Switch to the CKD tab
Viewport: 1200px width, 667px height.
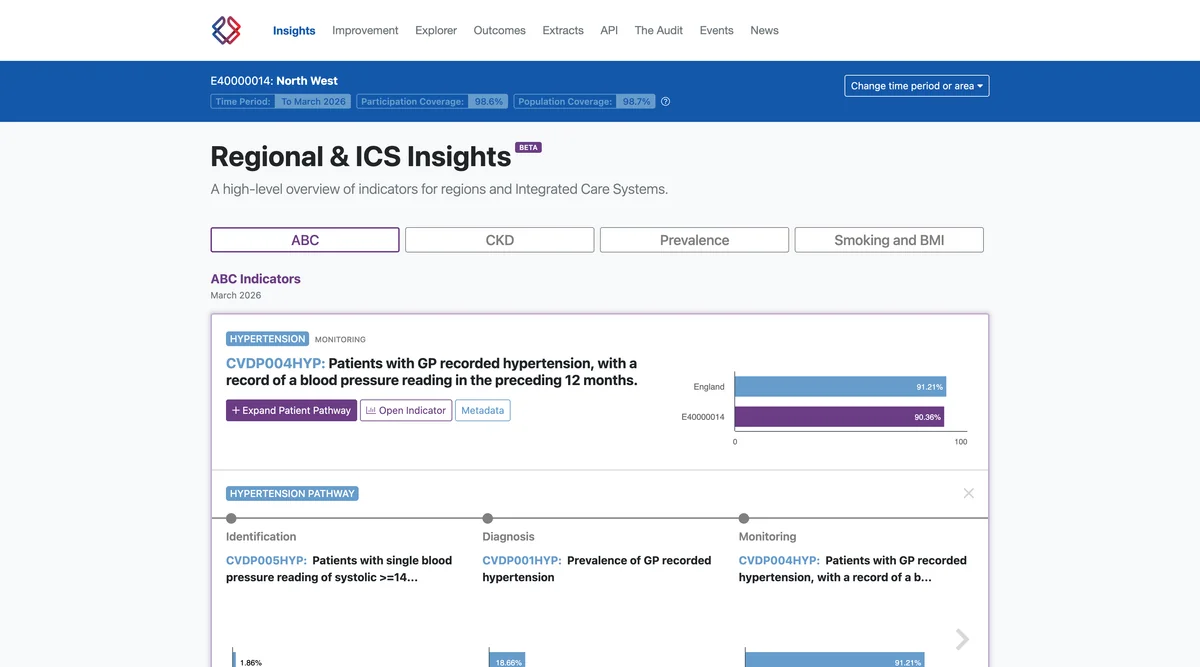(500, 240)
